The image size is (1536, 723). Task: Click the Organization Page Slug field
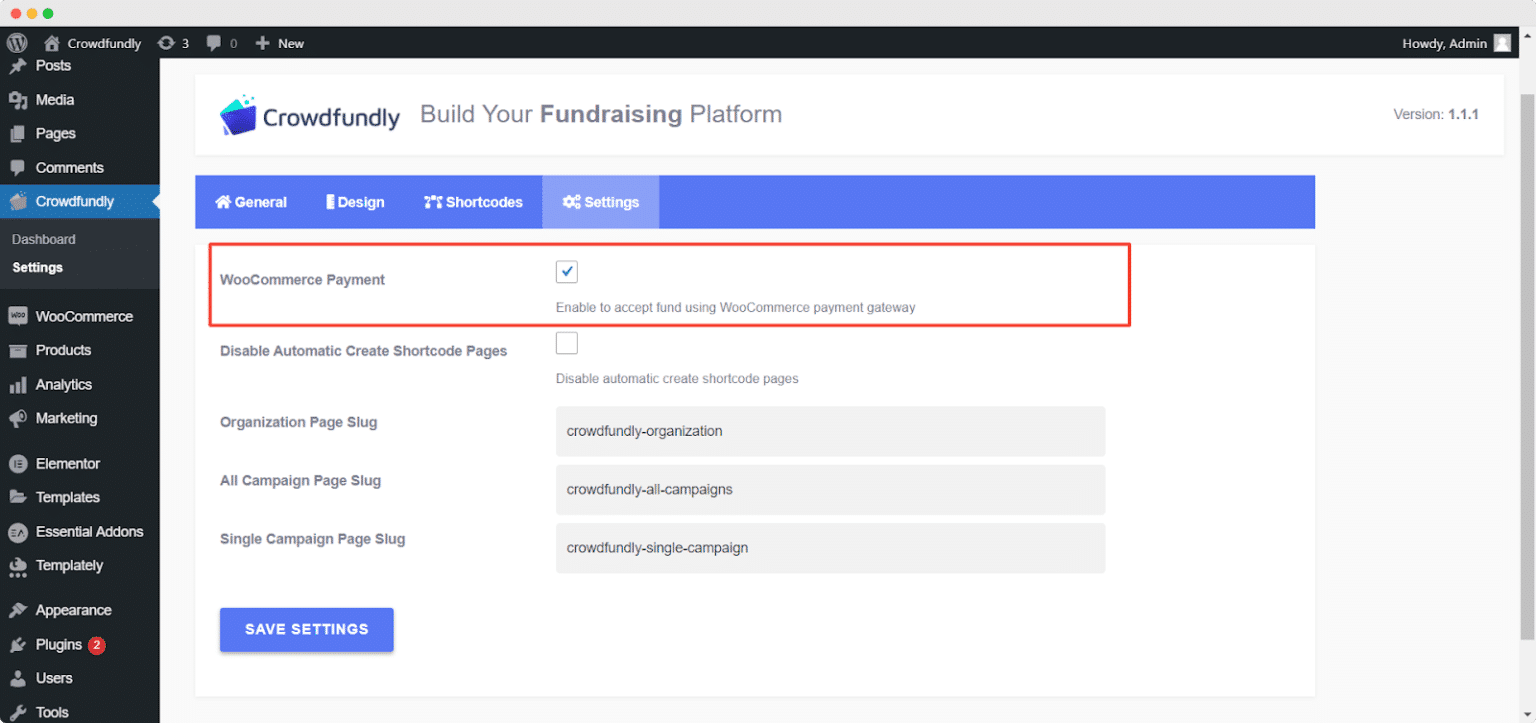coord(831,432)
